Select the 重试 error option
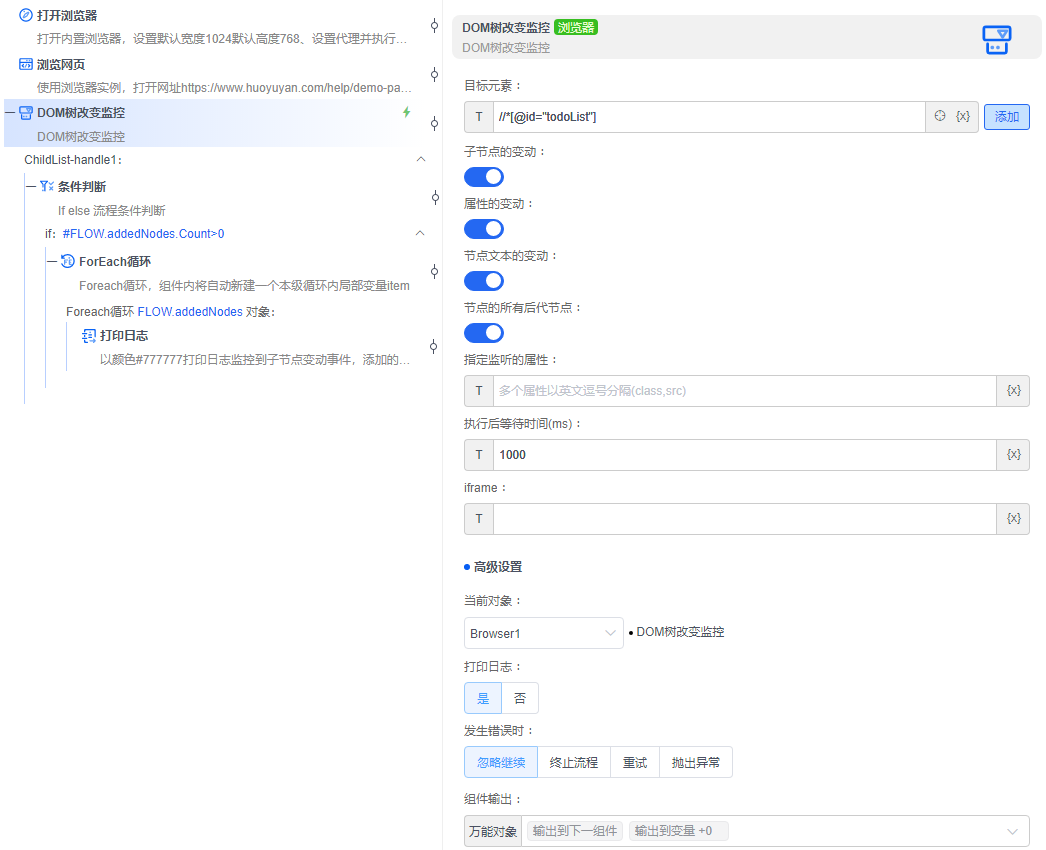1046x850 pixels. (634, 761)
